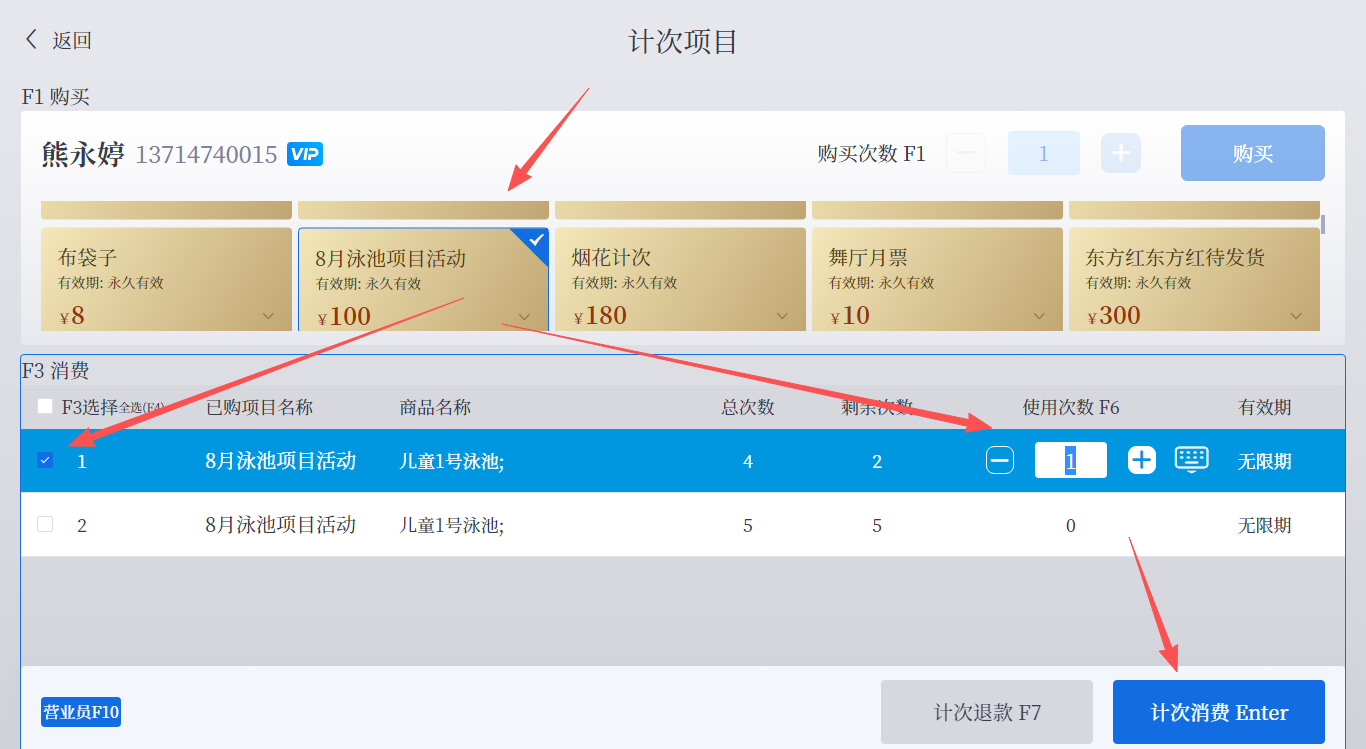Expand the 8月泳池项目活动 card chevron

pyautogui.click(x=525, y=317)
